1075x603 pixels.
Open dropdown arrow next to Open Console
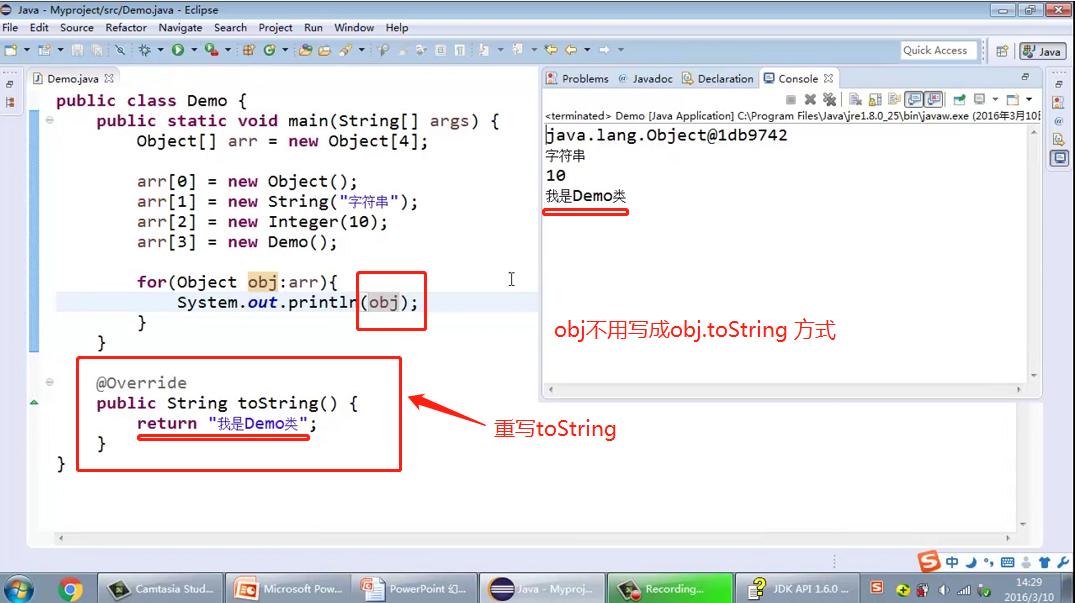1029,99
